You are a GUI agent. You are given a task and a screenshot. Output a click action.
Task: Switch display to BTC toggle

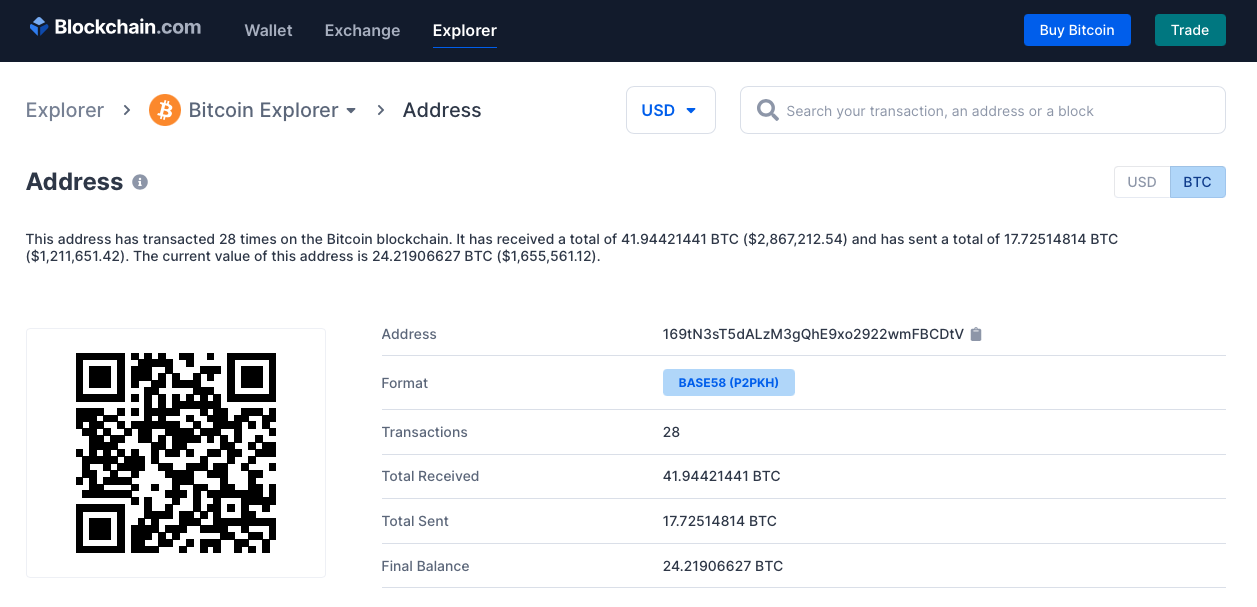[x=1197, y=182]
